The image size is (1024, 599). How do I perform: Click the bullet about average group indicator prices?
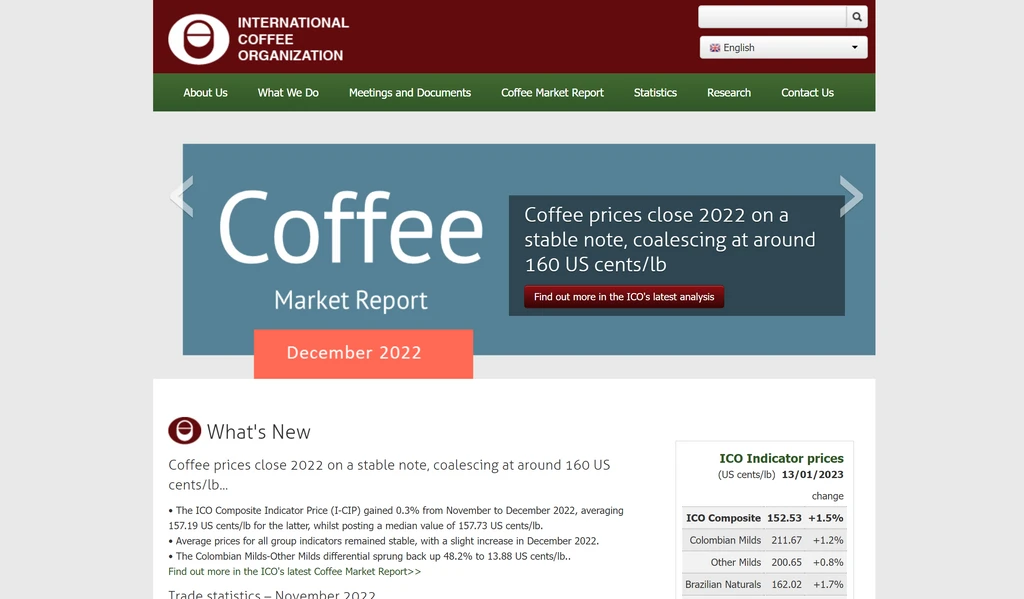(383, 541)
